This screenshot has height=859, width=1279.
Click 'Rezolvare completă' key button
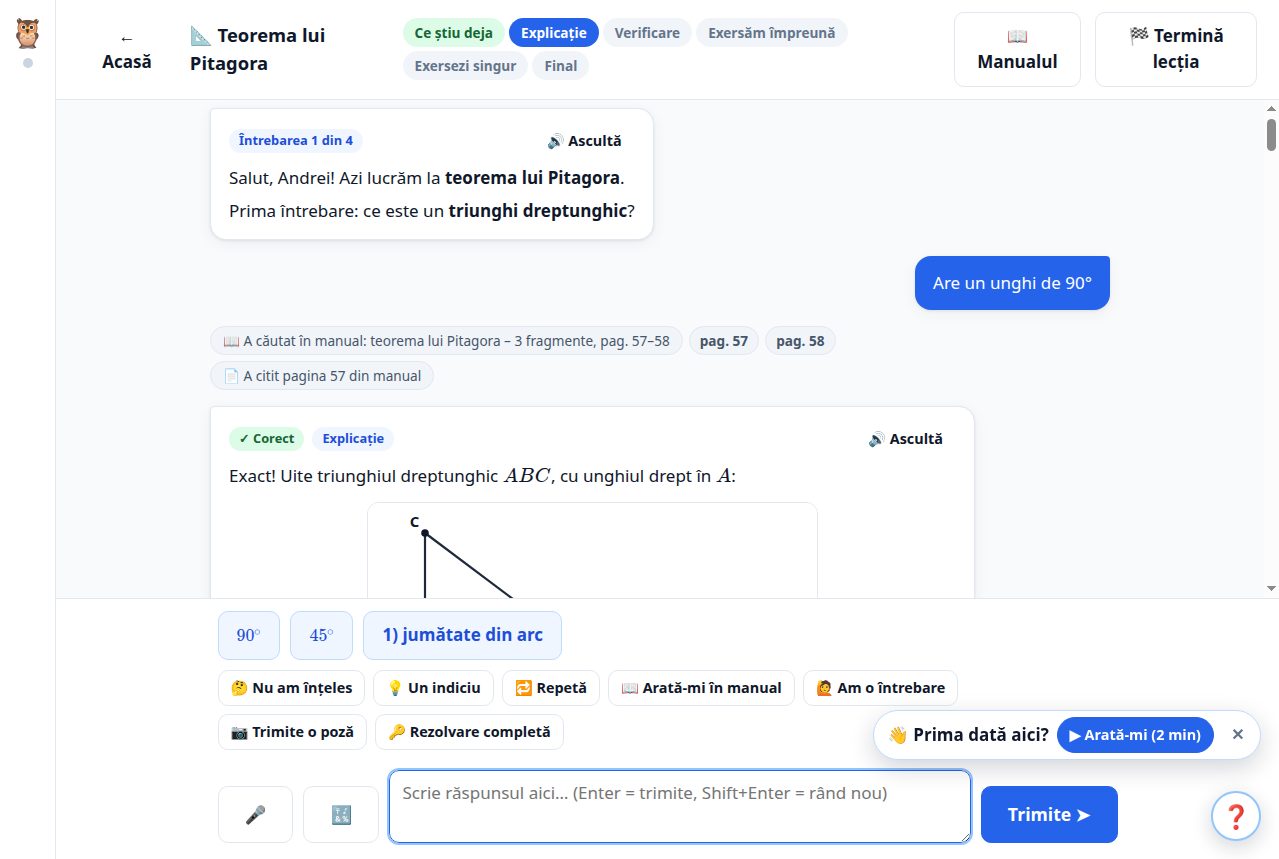(469, 732)
